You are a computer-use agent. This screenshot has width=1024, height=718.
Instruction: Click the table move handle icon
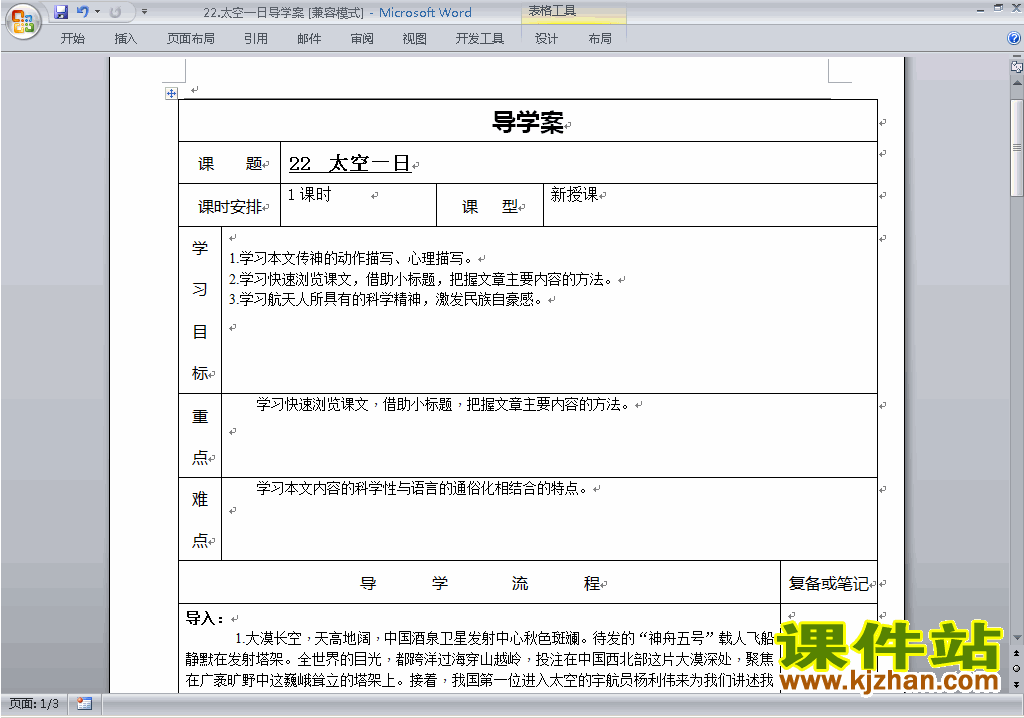[x=171, y=93]
